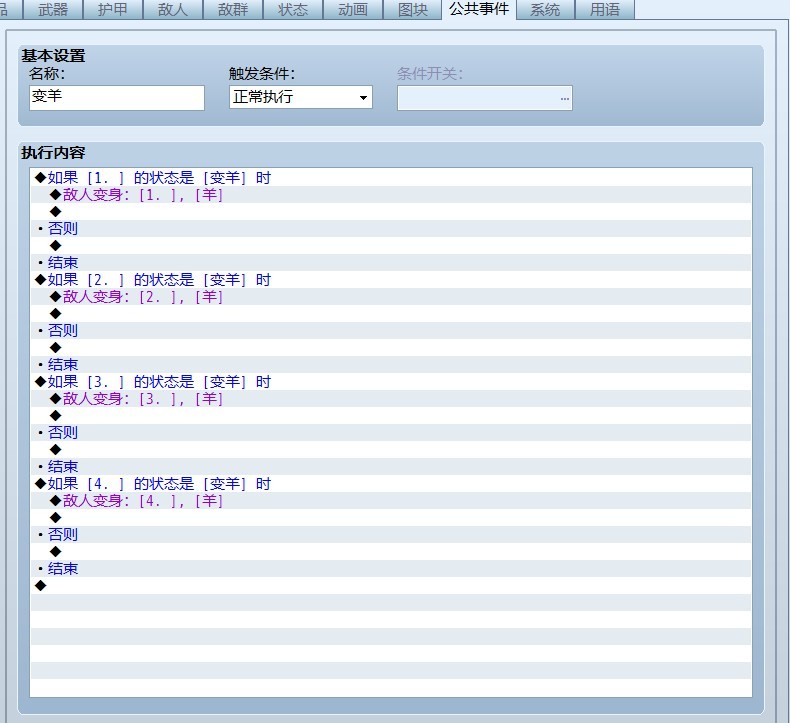
Task: Select the 如果 [1. ] 的状态是 [变羊] 时 line
Action: pyautogui.click(x=391, y=178)
